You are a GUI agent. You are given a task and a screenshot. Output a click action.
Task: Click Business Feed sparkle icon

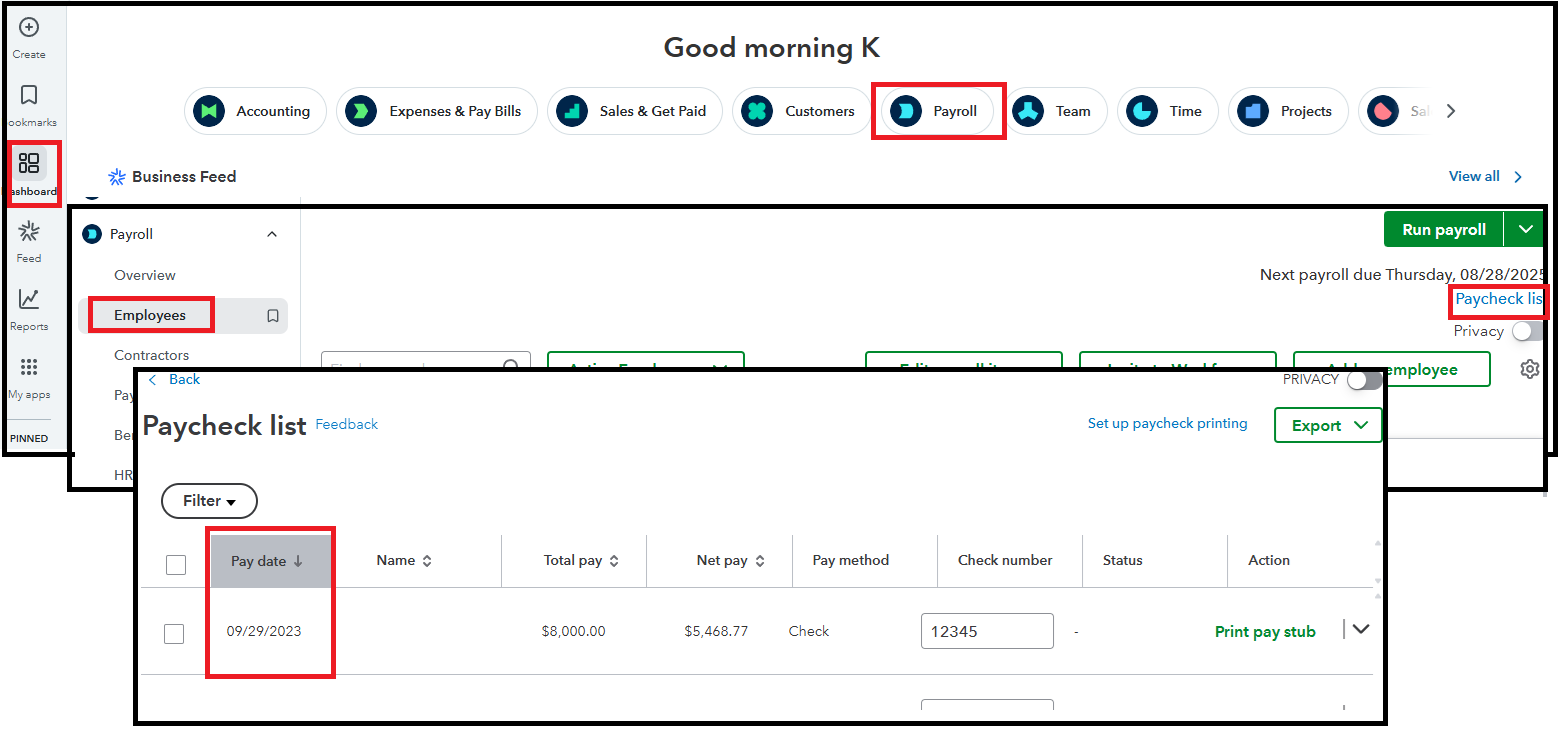(x=117, y=177)
